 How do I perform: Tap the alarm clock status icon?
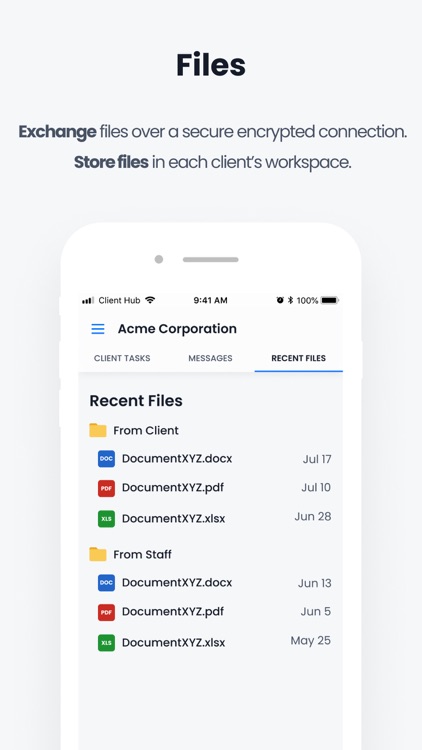pyautogui.click(x=280, y=300)
